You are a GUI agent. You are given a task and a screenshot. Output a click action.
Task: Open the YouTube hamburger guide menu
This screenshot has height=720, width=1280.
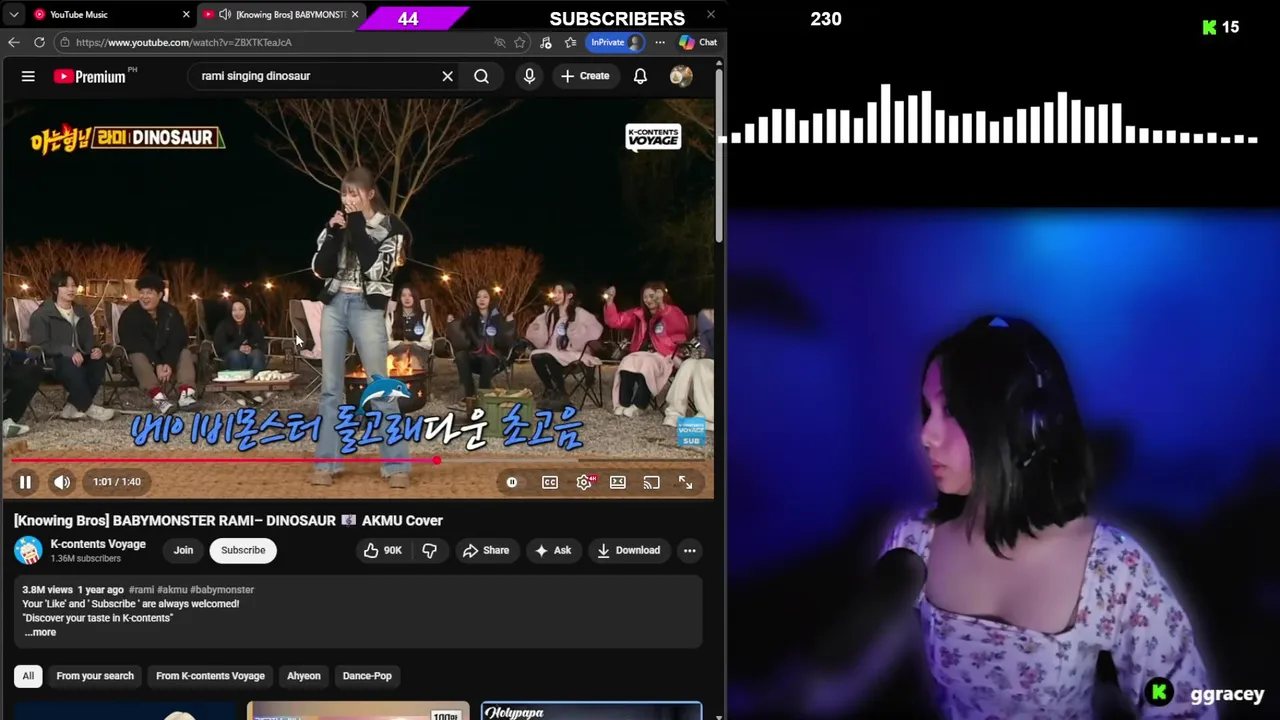tap(28, 76)
